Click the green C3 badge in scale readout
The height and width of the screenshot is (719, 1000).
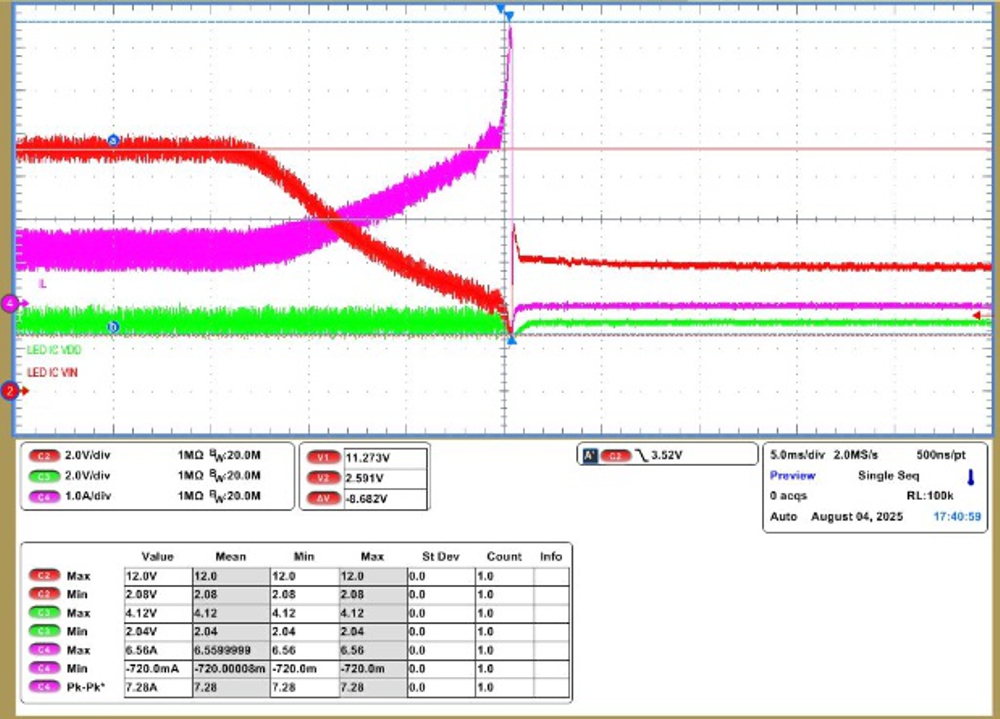(x=43, y=475)
